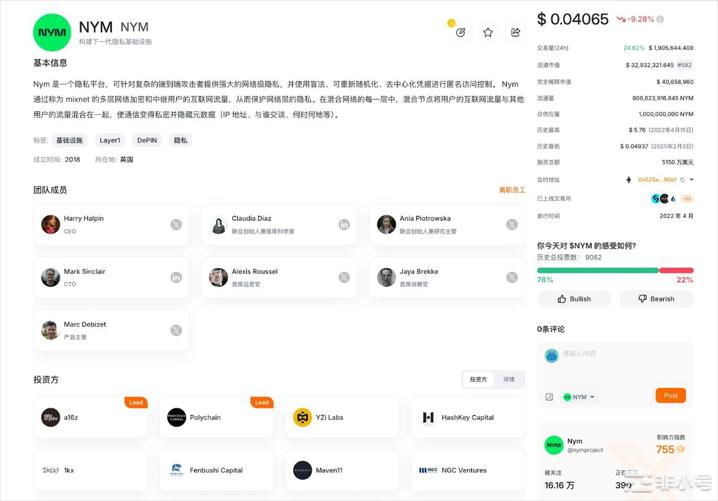Share the NYM project page
Image resolution: width=718 pixels, height=501 pixels.
pos(516,33)
